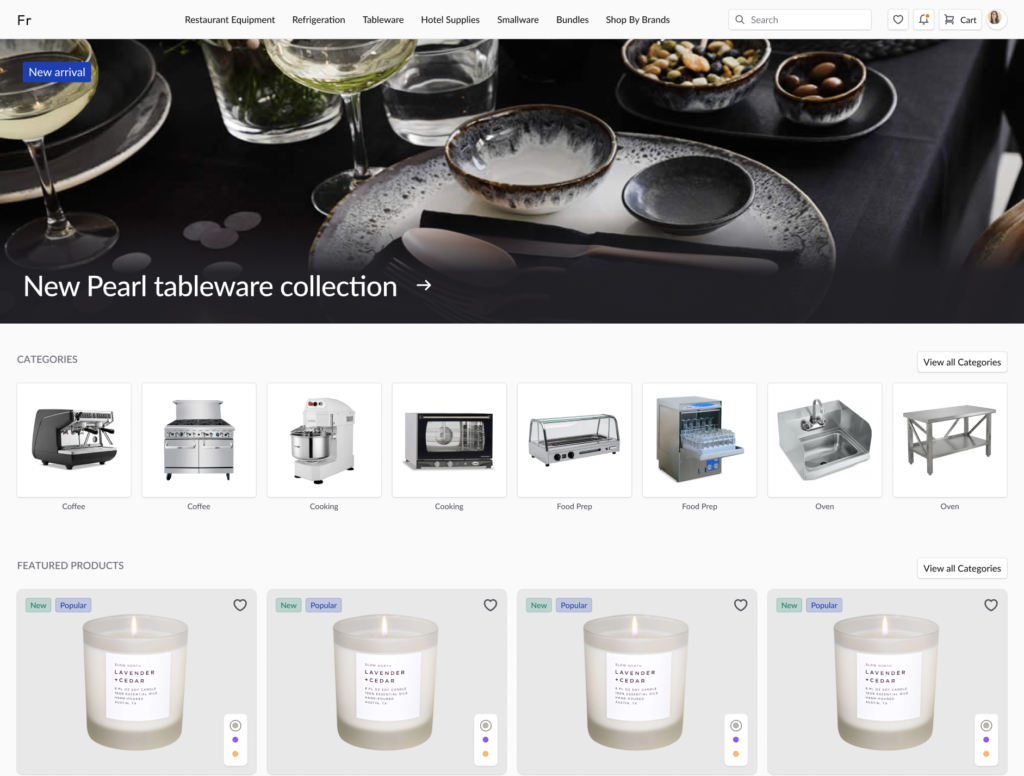The height and width of the screenshot is (776, 1024).
Task: Open the wishlist heart icon in the header
Action: [898, 20]
